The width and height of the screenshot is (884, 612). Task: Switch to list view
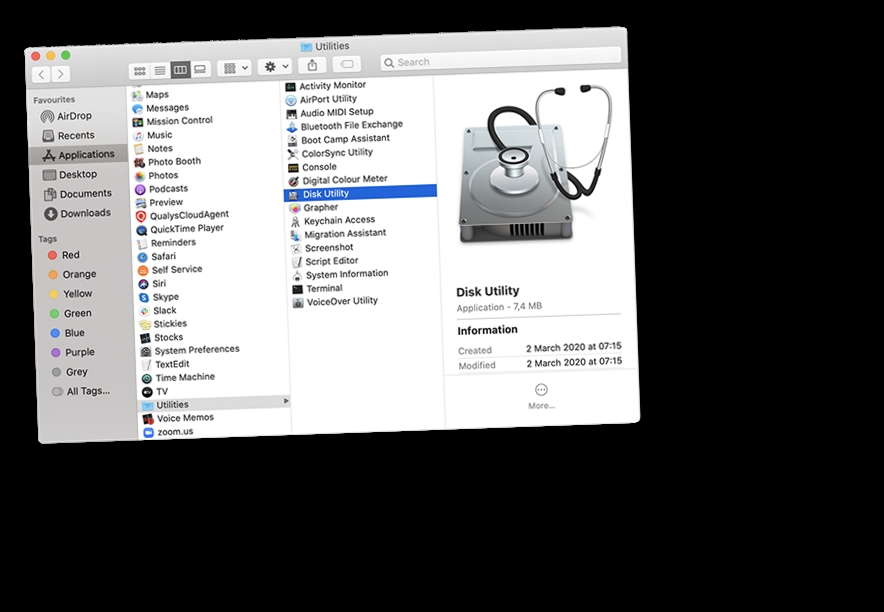pyautogui.click(x=160, y=68)
